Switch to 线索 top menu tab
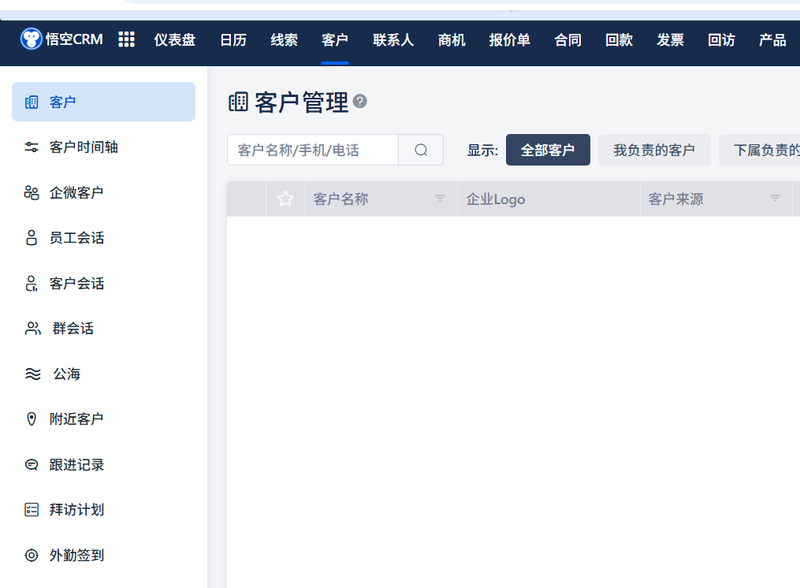 (x=284, y=40)
